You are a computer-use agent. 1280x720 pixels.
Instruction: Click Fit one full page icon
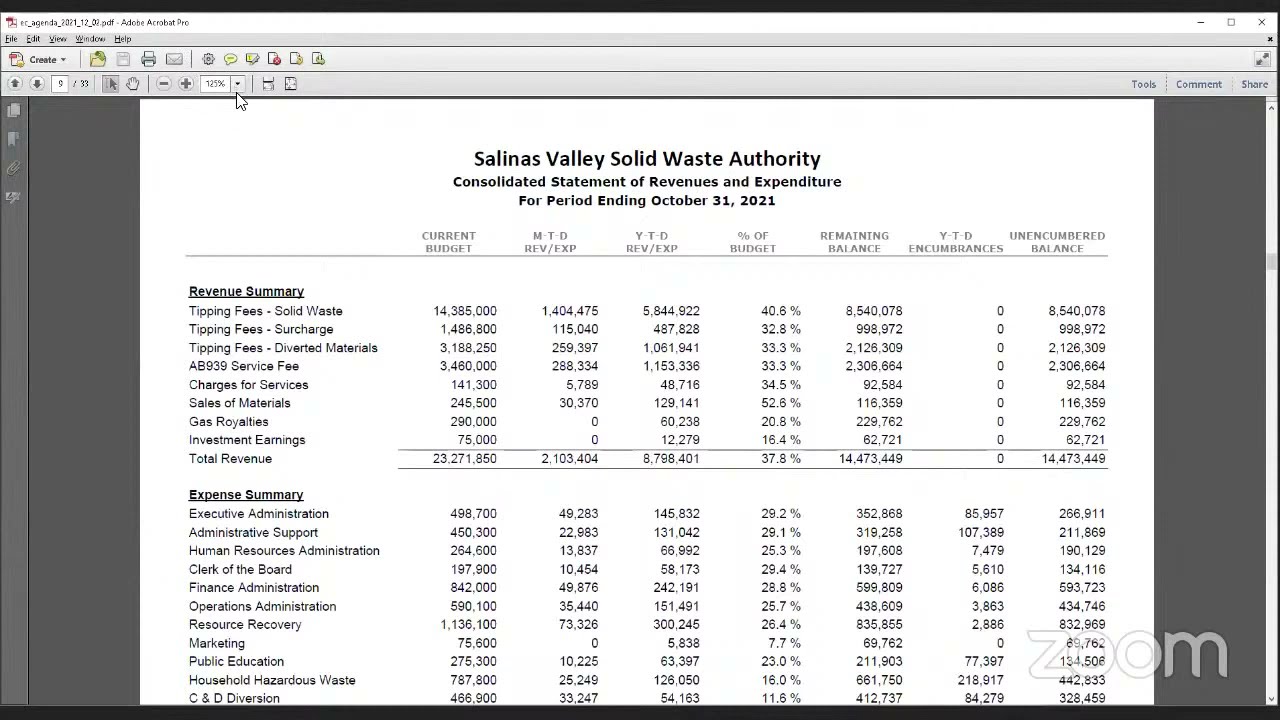[291, 84]
